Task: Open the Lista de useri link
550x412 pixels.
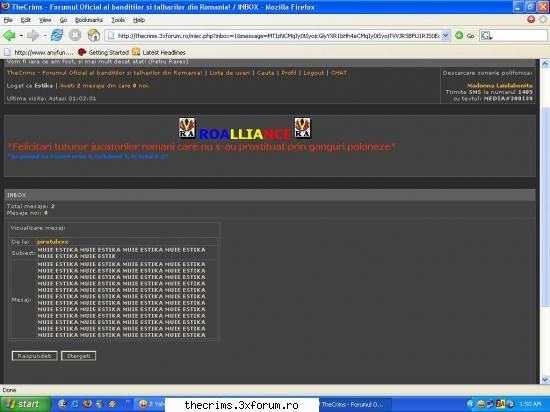Action: pos(229,73)
